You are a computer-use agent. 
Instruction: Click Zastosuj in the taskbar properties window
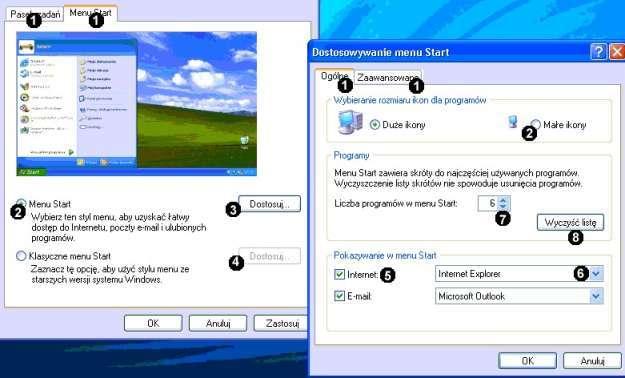pos(281,323)
